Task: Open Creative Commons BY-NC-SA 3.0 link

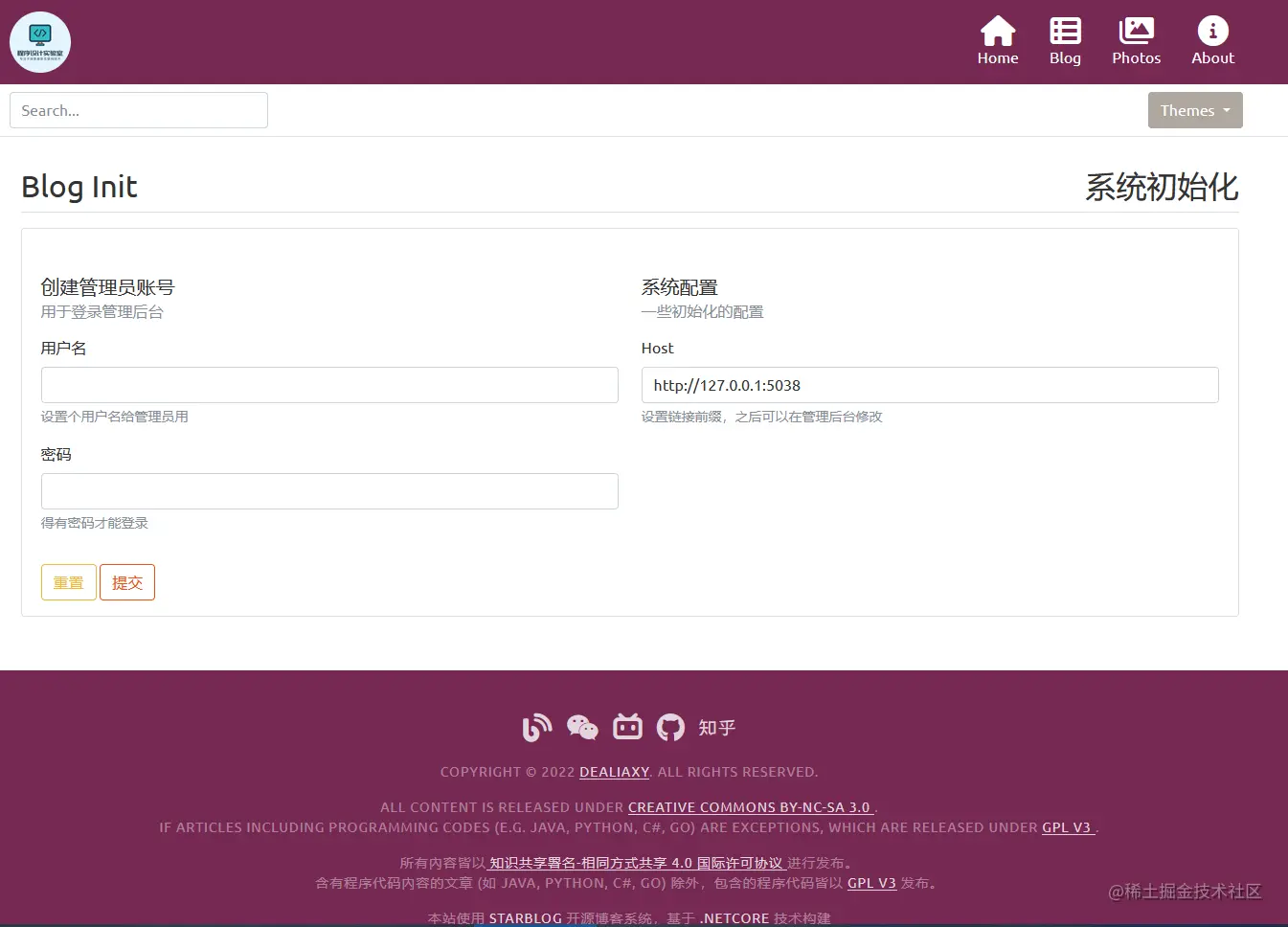Action: click(x=750, y=807)
